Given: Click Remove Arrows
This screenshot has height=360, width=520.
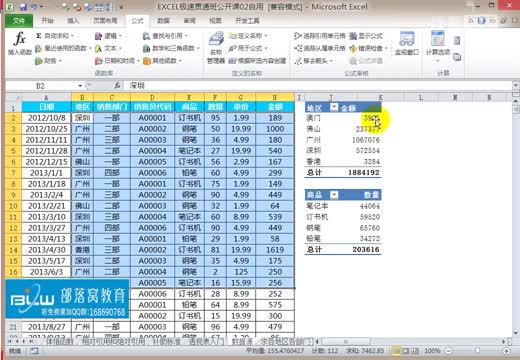Looking at the screenshot, I should [314, 61].
